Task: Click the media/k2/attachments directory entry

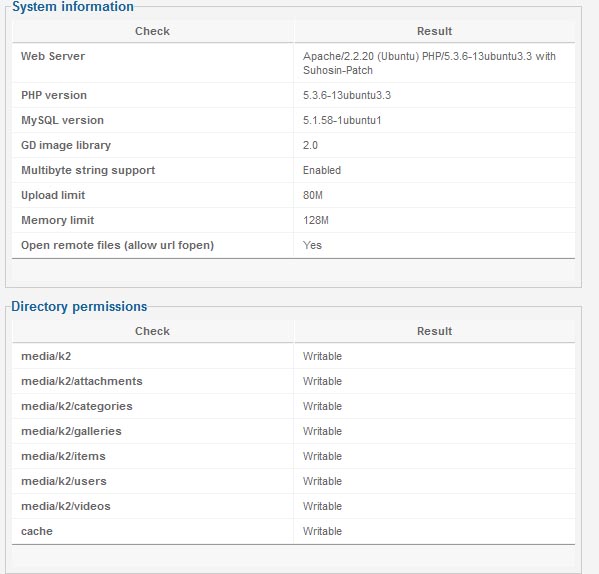Action: [82, 381]
